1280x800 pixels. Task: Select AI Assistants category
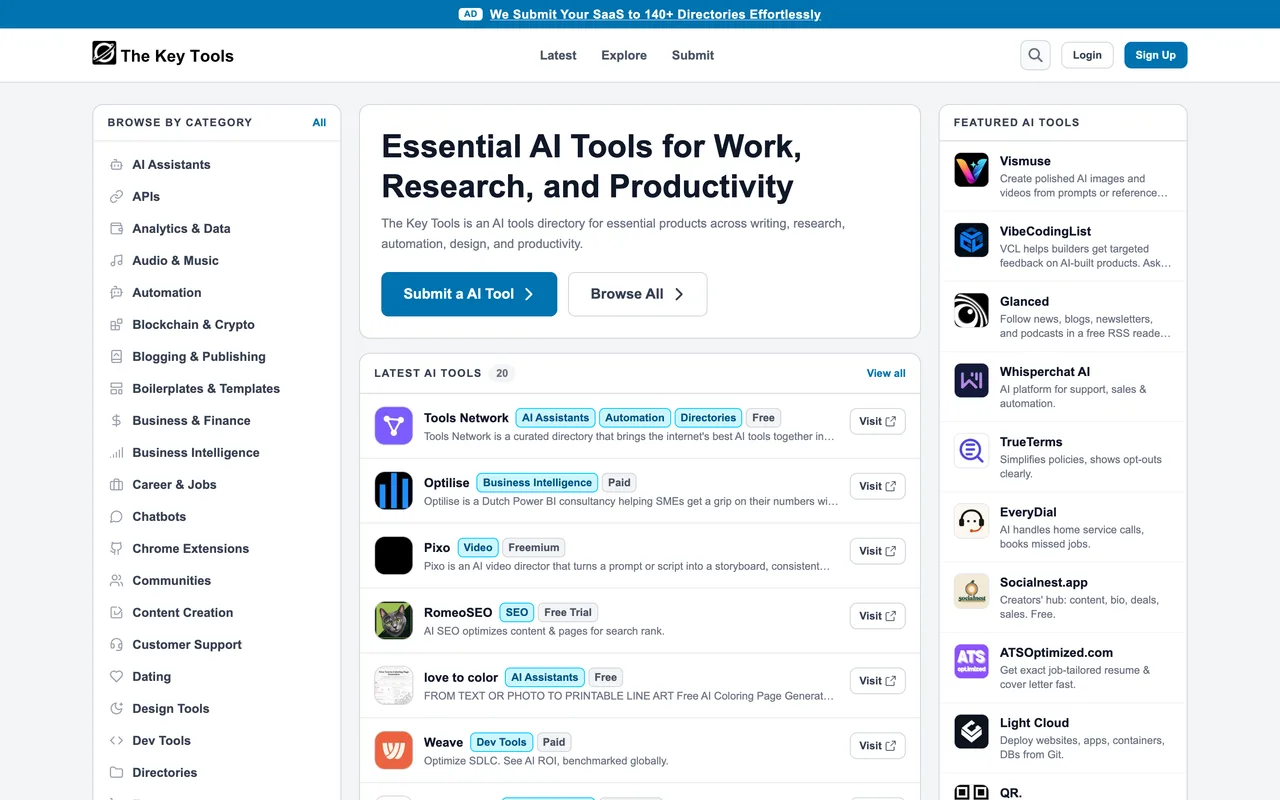coord(217,164)
